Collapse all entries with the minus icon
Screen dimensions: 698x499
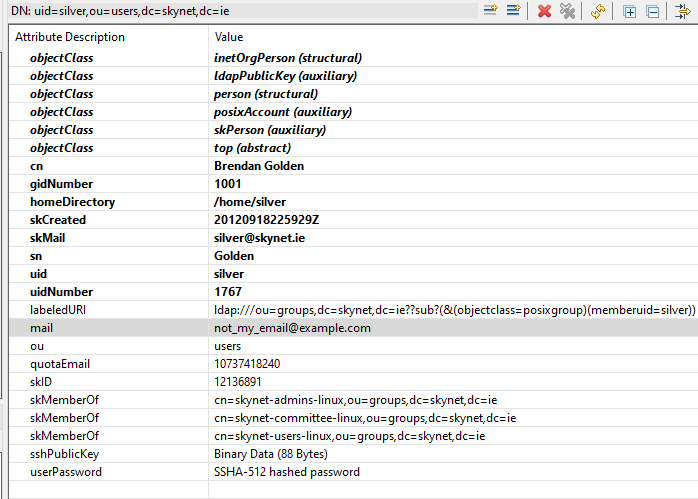pos(652,11)
